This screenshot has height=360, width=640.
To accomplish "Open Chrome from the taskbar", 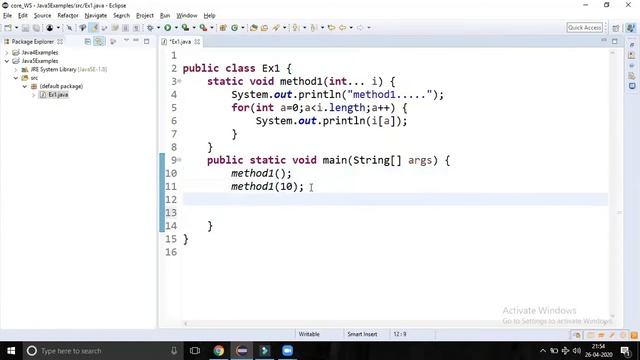I will coord(219,351).
